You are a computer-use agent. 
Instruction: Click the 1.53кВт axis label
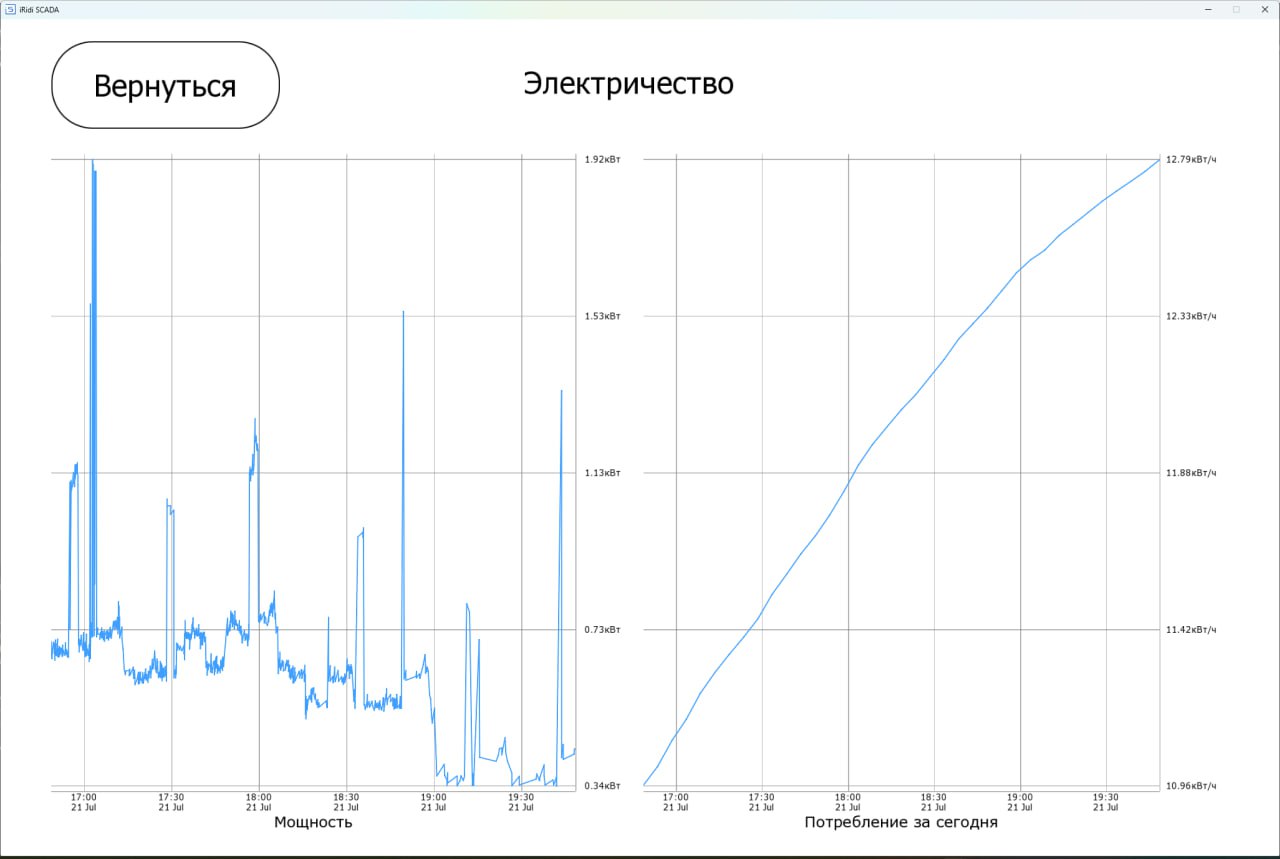602,316
